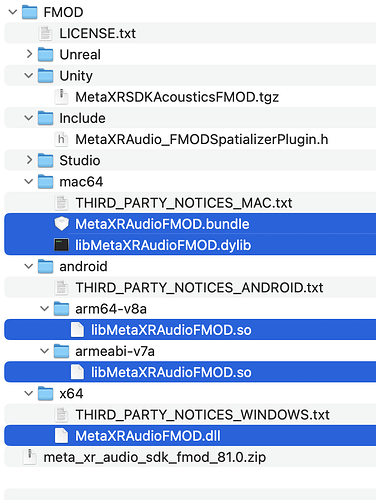This screenshot has height=500, width=376.
Task: Select libMetaXRAudioFMOD.dylib file name
Action: pyautogui.click(x=163, y=245)
